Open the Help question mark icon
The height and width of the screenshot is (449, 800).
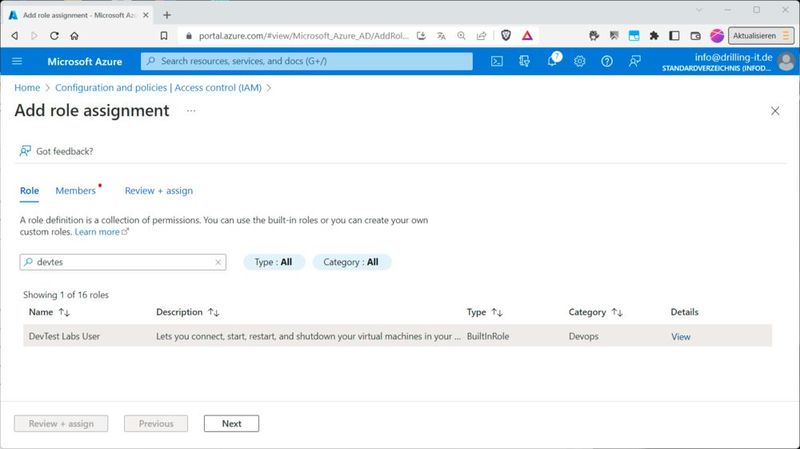pos(607,61)
